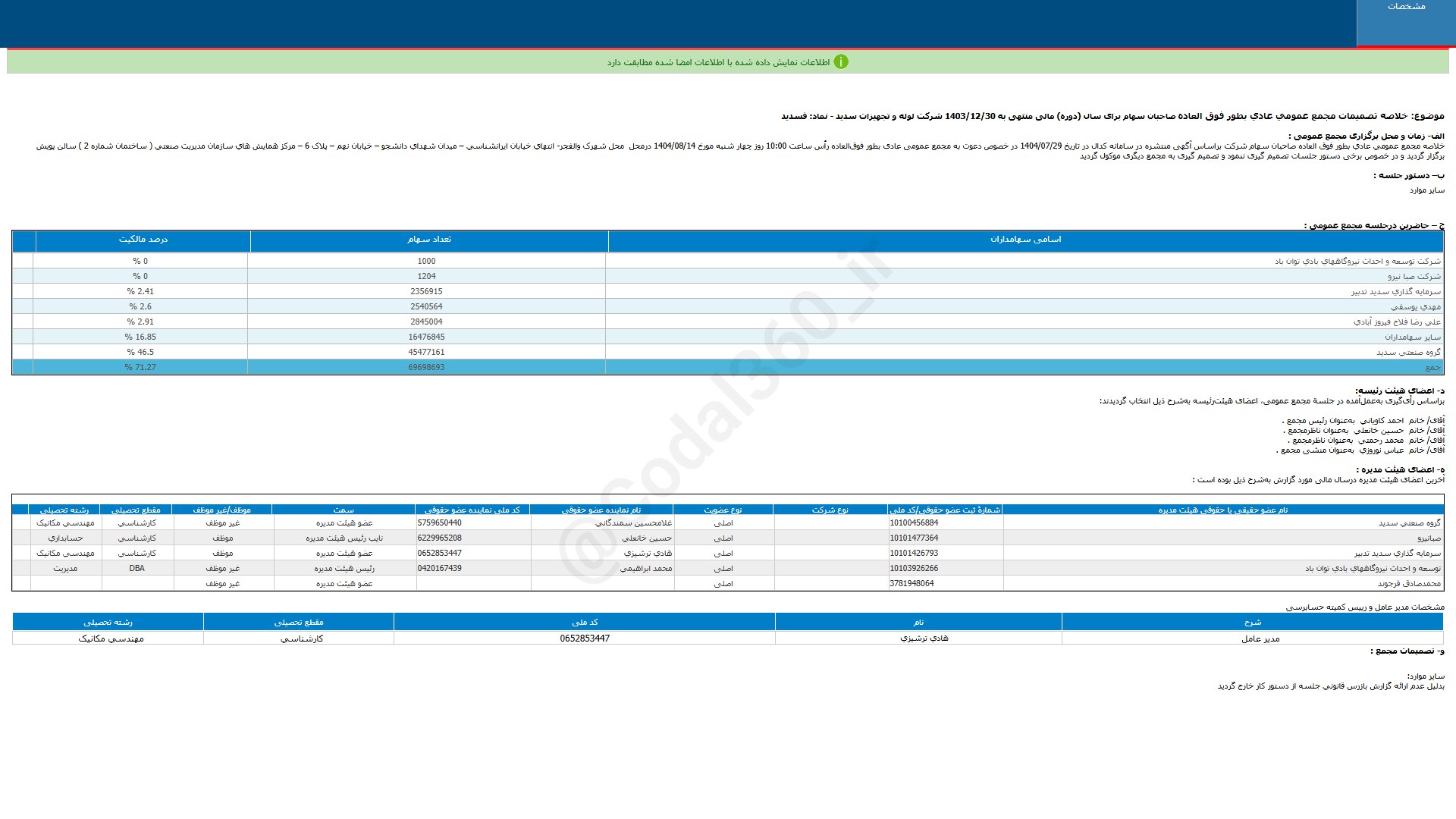Screen dimensions: 1456x819
Task: Click representative name غلامحسين سمندگاني
Action: click(x=633, y=523)
